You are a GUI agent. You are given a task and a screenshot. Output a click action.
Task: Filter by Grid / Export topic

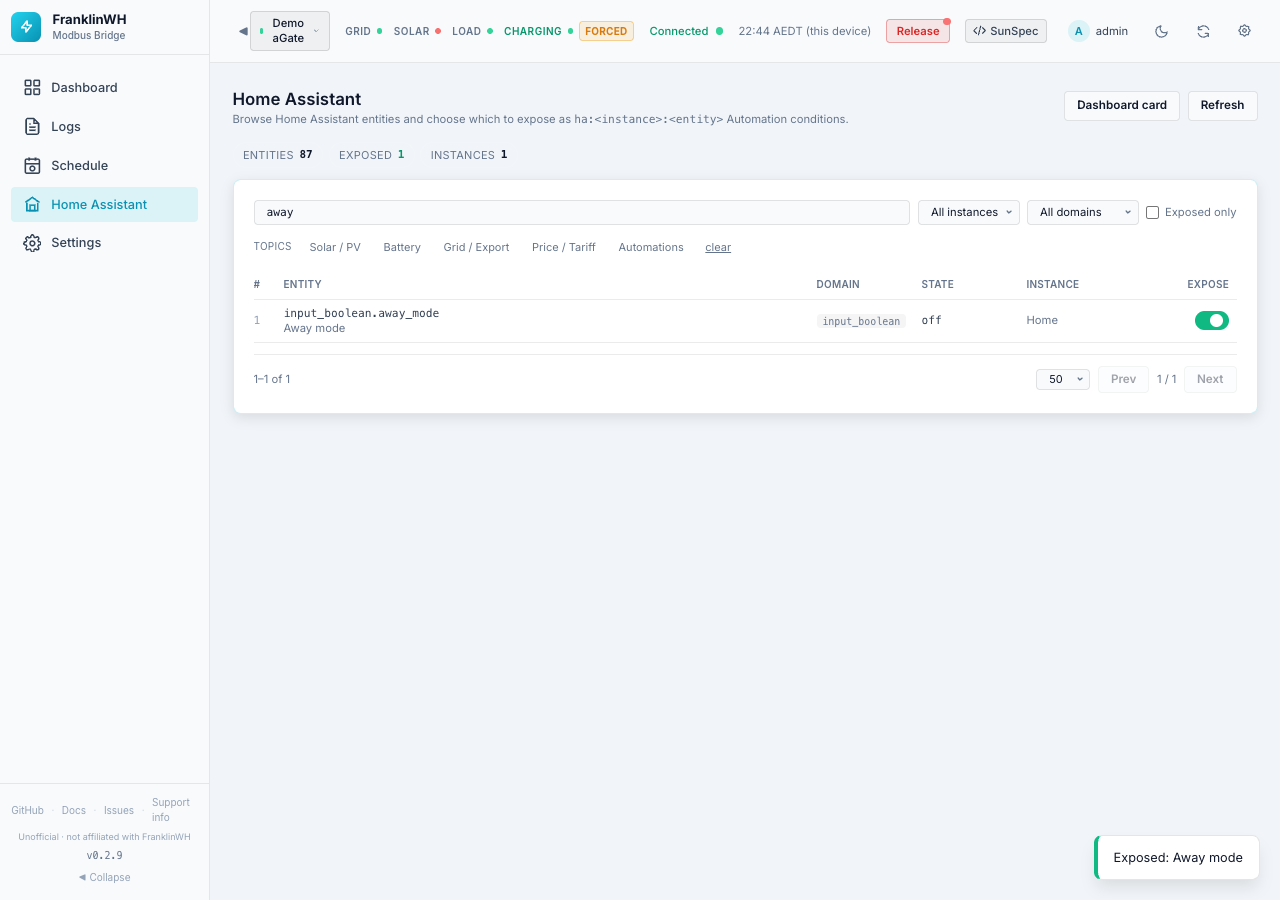coord(476,247)
